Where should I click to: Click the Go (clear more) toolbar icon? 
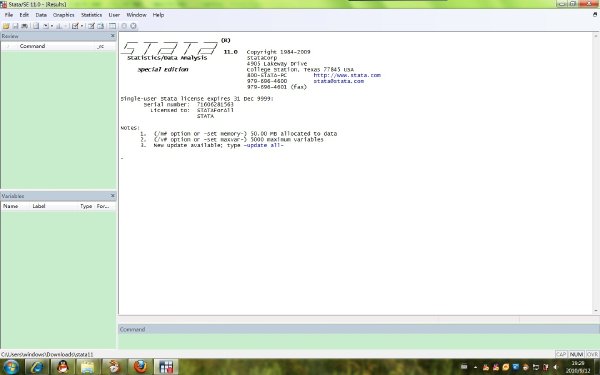[x=124, y=26]
